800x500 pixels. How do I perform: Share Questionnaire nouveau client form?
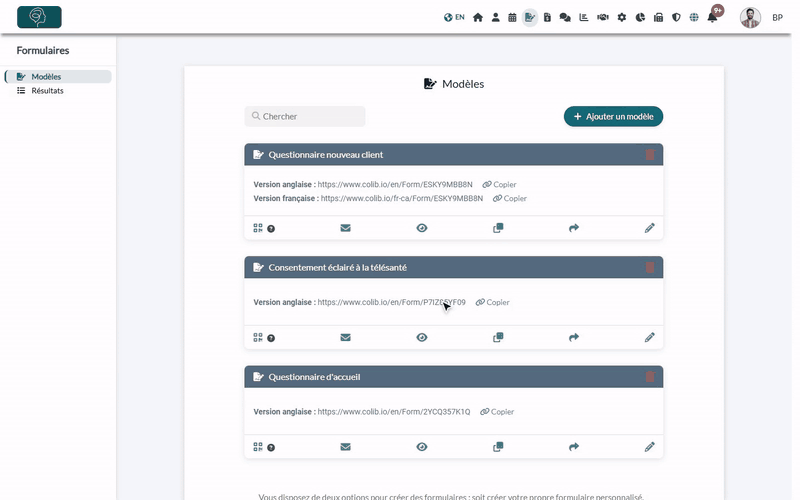click(574, 228)
